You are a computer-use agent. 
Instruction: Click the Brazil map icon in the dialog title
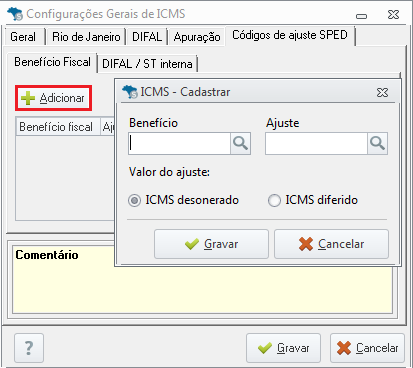(x=129, y=92)
